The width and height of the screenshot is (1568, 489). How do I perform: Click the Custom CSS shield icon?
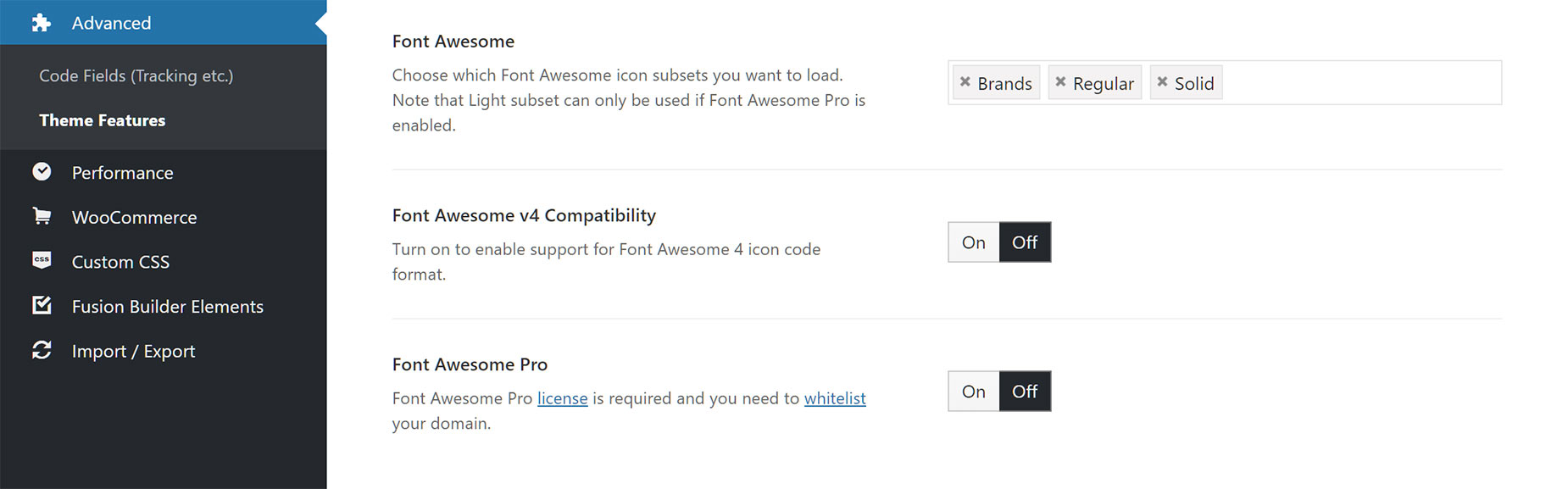[42, 260]
